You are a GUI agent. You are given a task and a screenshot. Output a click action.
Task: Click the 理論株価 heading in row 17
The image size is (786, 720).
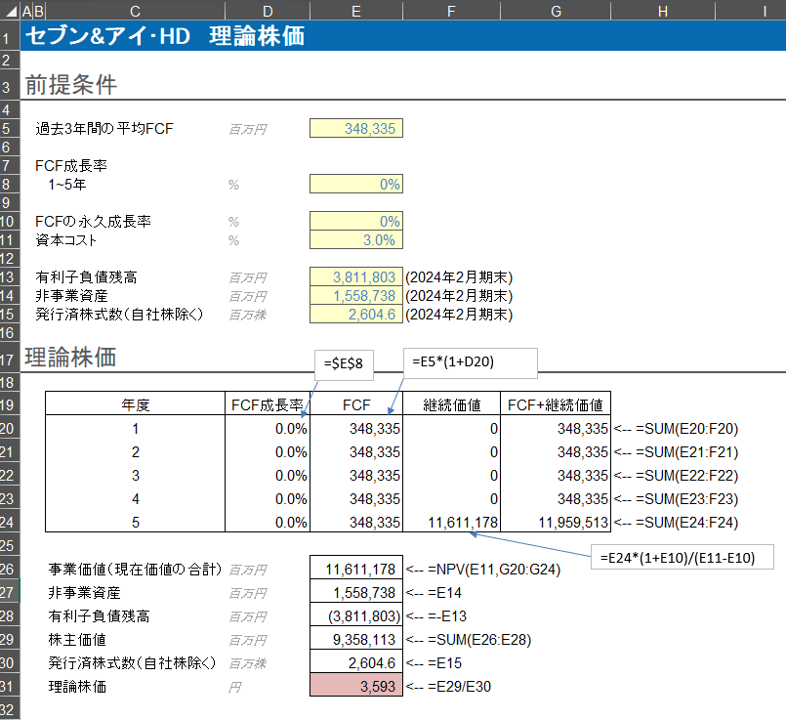point(71,357)
